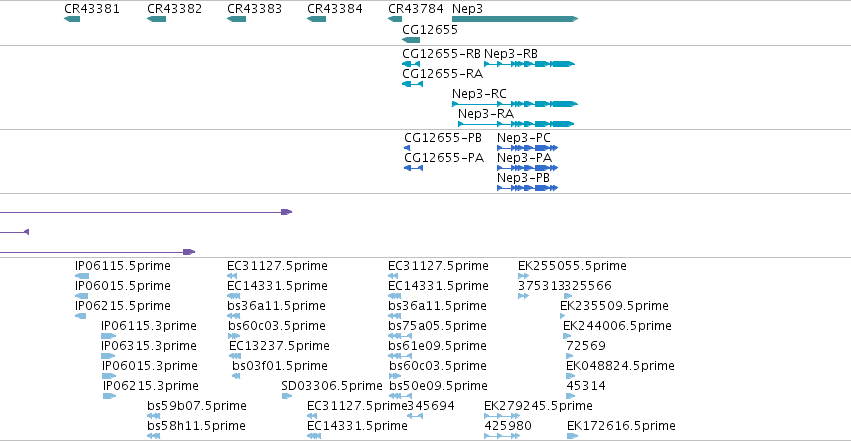Viewport: 851px width, 441px height.
Task: Click the EK172616.5prime EST
Action: 573,437
